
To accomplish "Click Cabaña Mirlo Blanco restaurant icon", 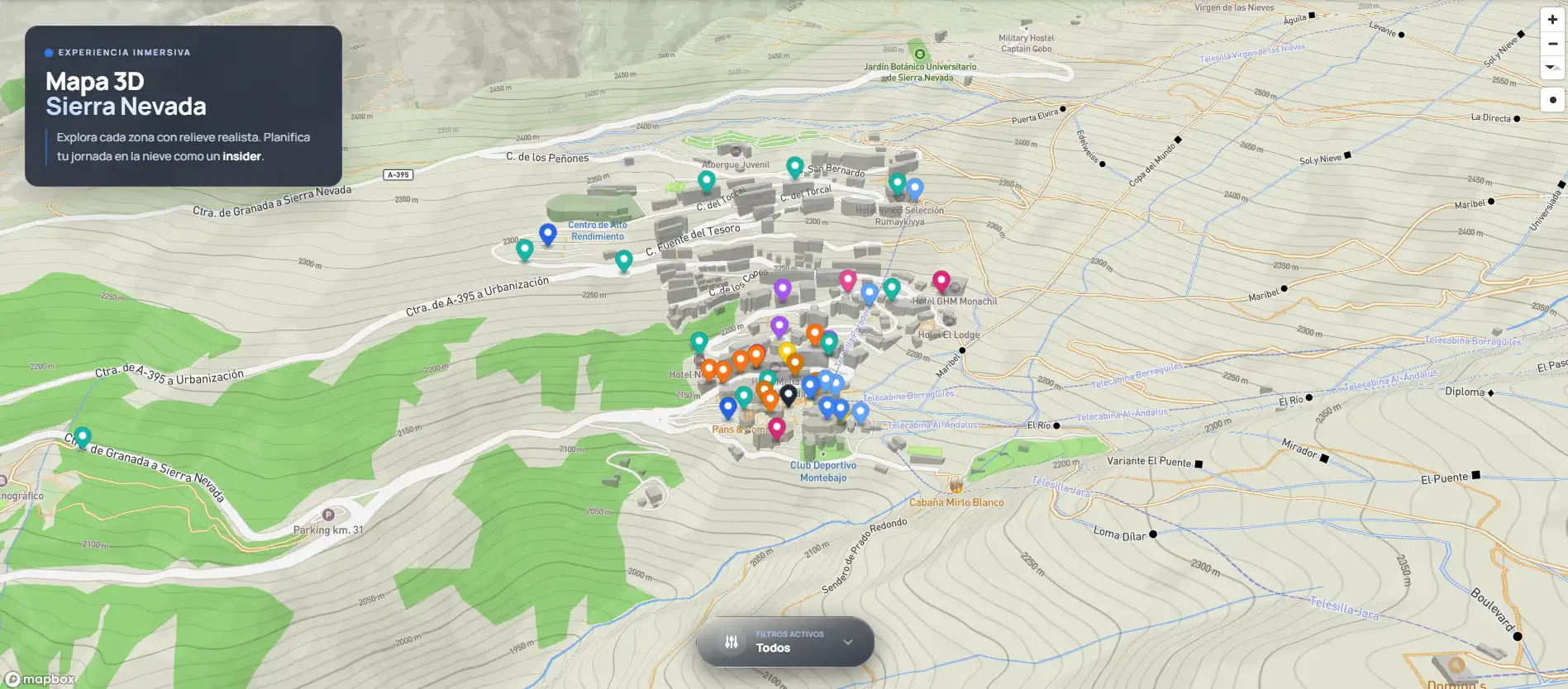I will (956, 485).
